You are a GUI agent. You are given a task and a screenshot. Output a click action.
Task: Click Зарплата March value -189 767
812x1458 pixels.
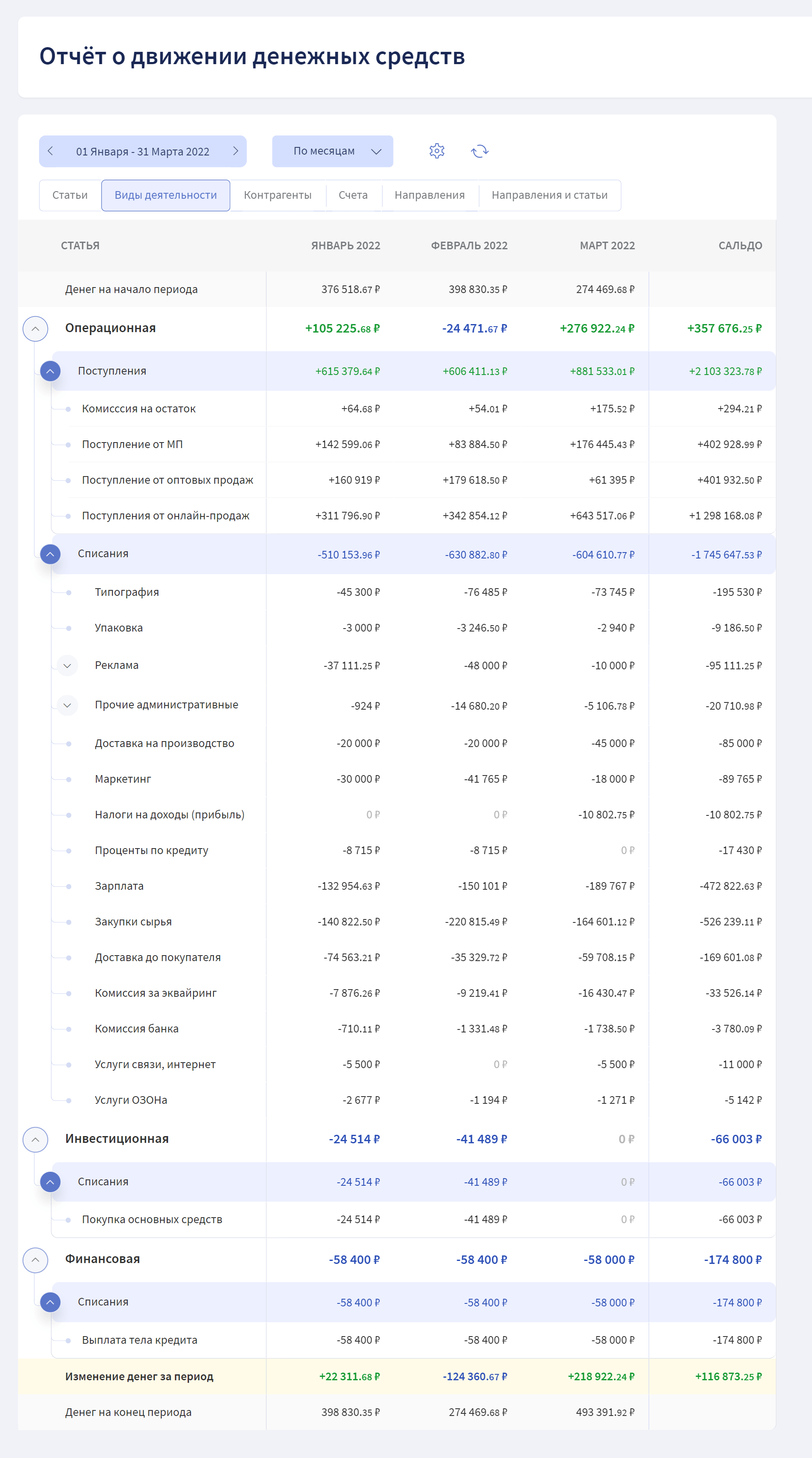tap(610, 886)
